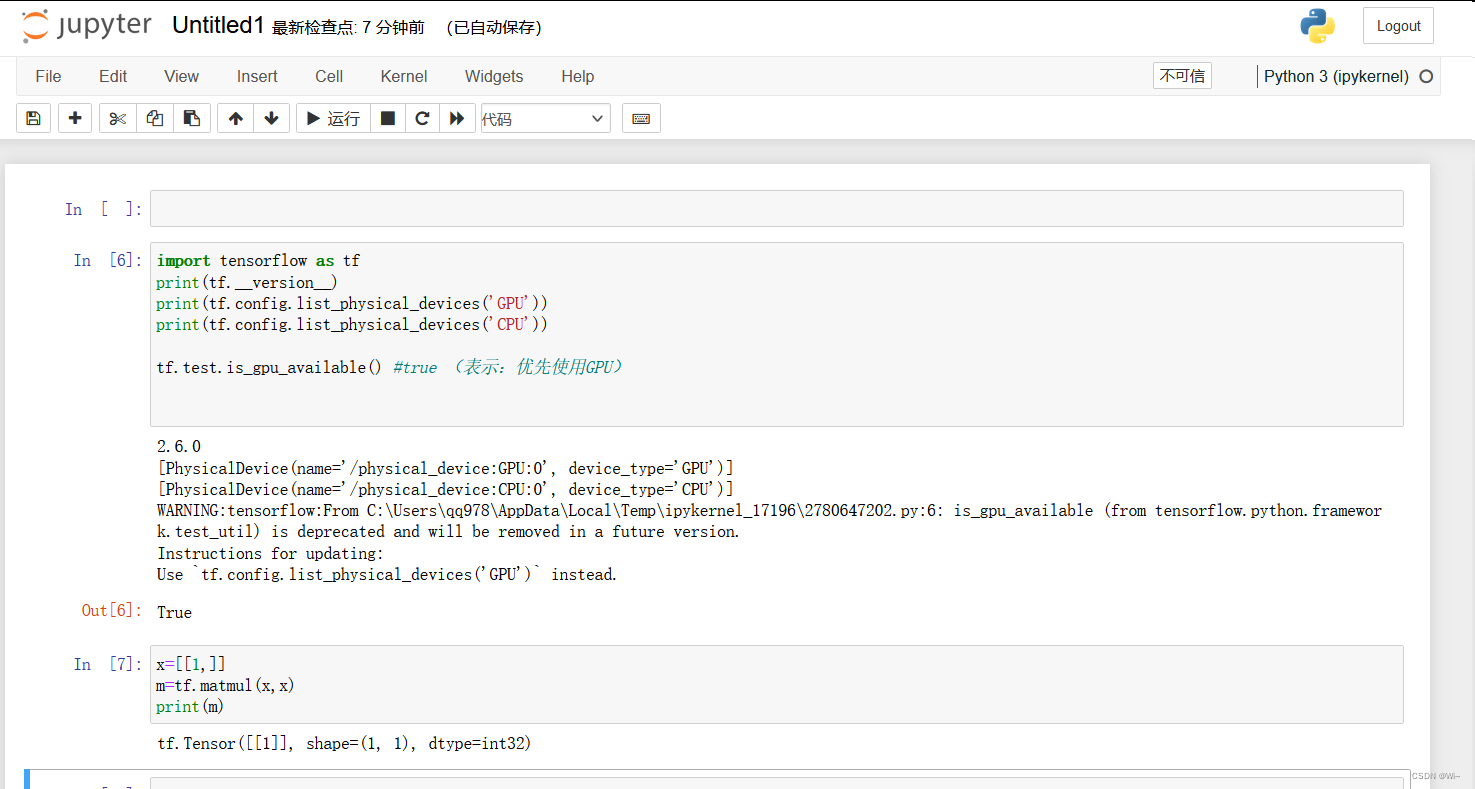Click the Out[6] prompt label
This screenshot has height=789, width=1475.
(x=111, y=610)
